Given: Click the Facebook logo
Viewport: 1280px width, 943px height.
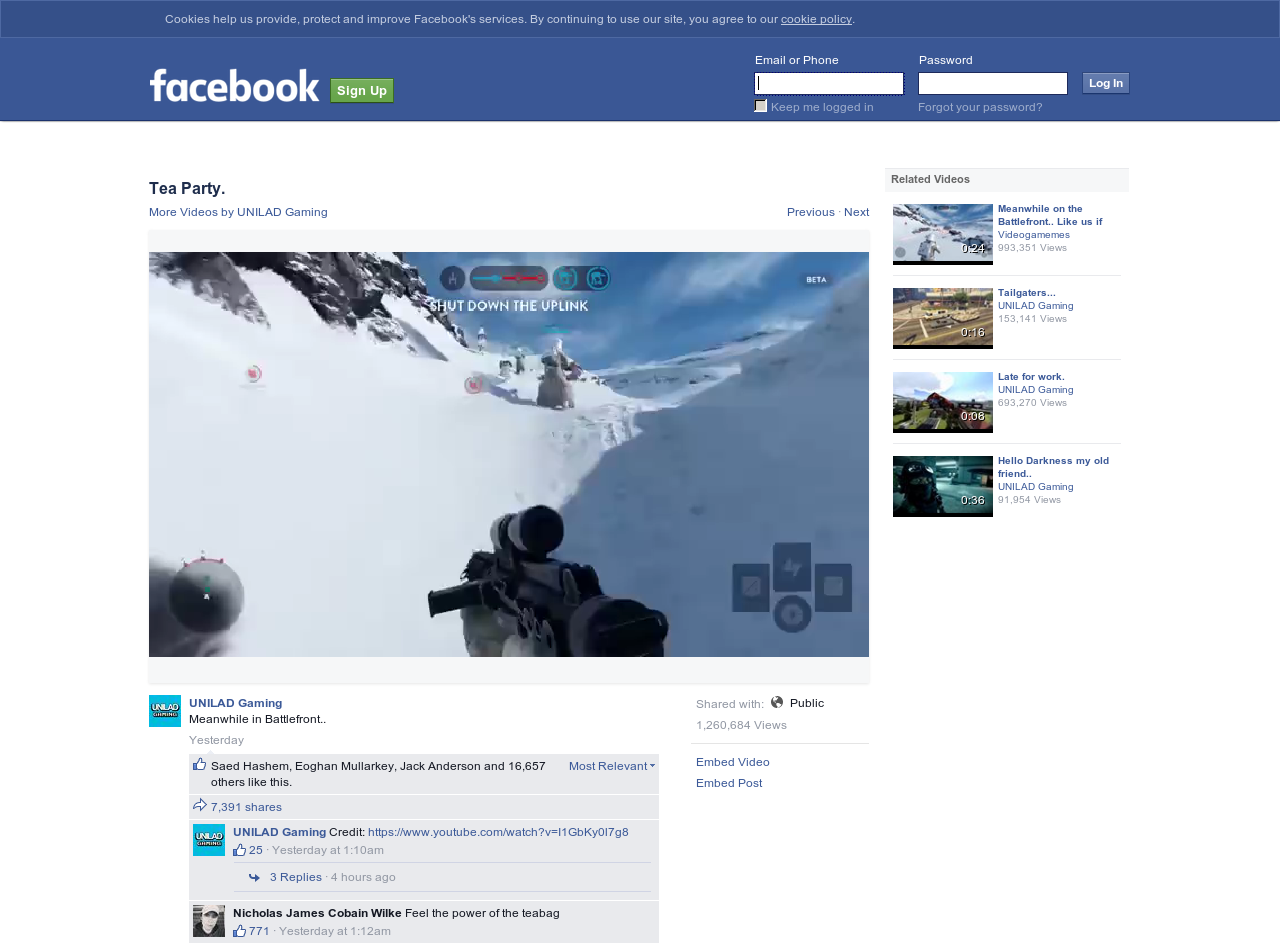Looking at the screenshot, I should tap(234, 85).
